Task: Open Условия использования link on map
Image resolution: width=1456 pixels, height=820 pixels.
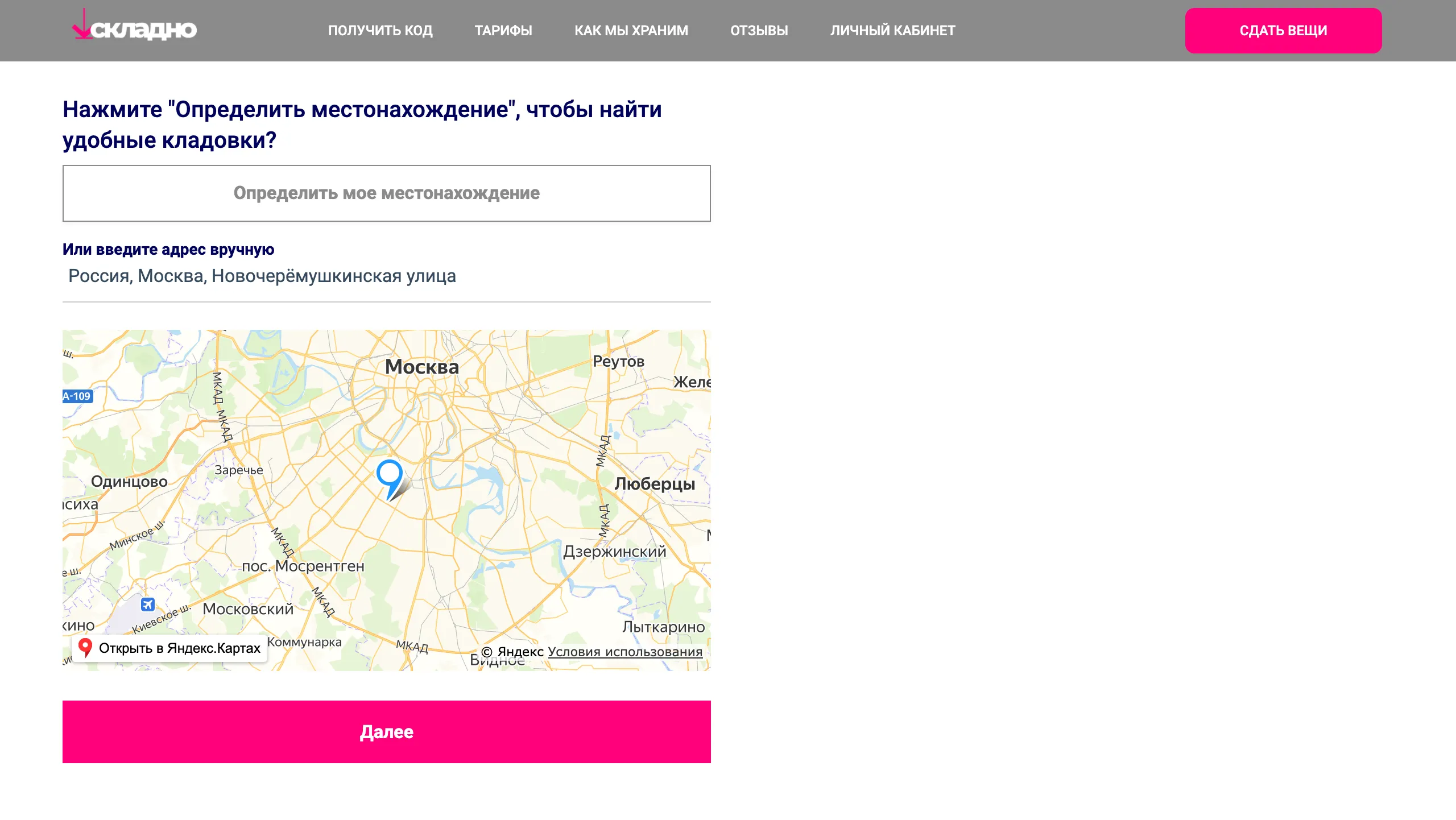Action: (x=624, y=652)
